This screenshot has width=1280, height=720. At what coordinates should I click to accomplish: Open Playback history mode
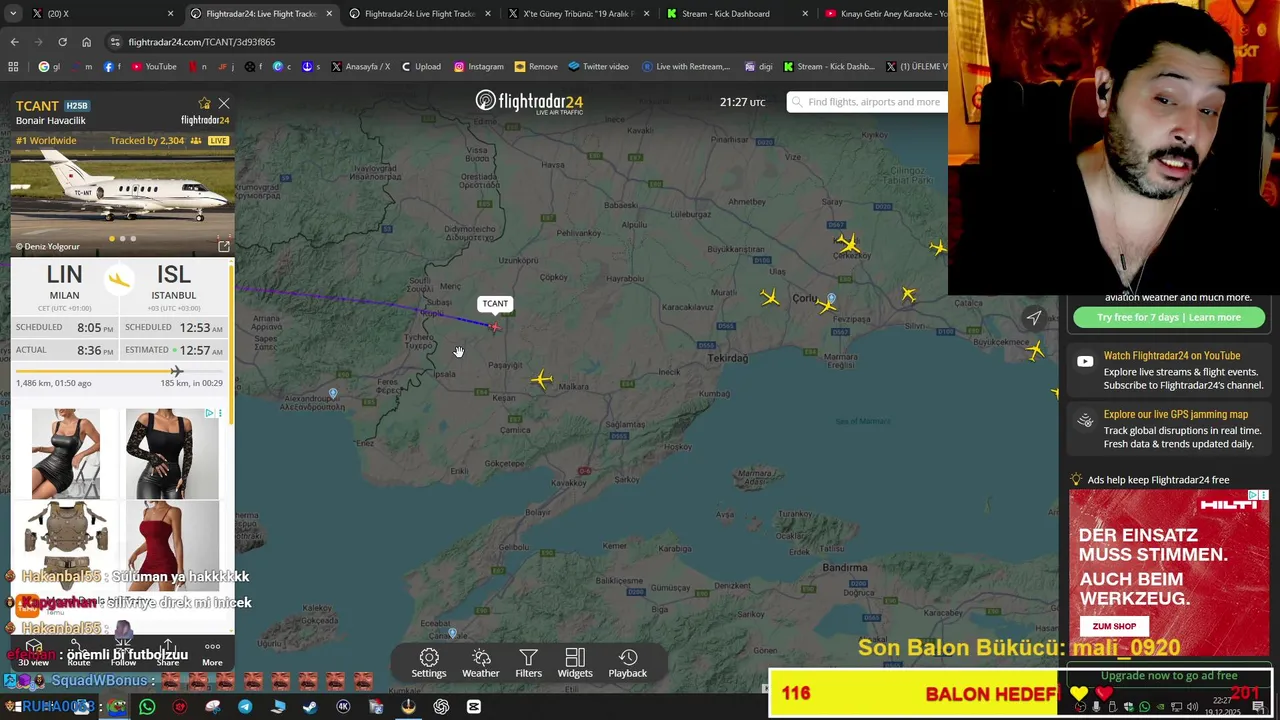pos(628,663)
